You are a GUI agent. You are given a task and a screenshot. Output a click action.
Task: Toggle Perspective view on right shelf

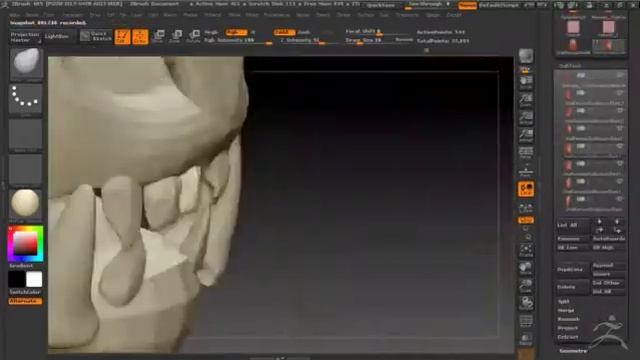pos(526,153)
